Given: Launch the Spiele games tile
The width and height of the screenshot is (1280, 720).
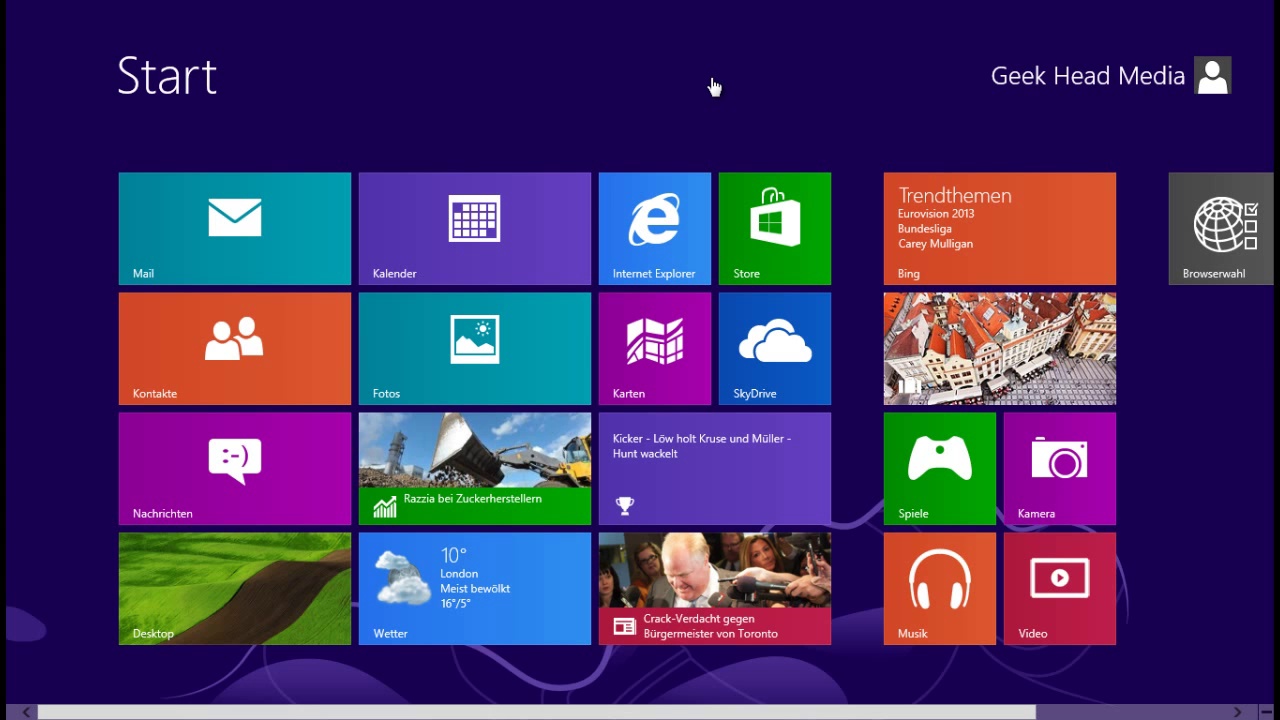Looking at the screenshot, I should click(x=940, y=469).
